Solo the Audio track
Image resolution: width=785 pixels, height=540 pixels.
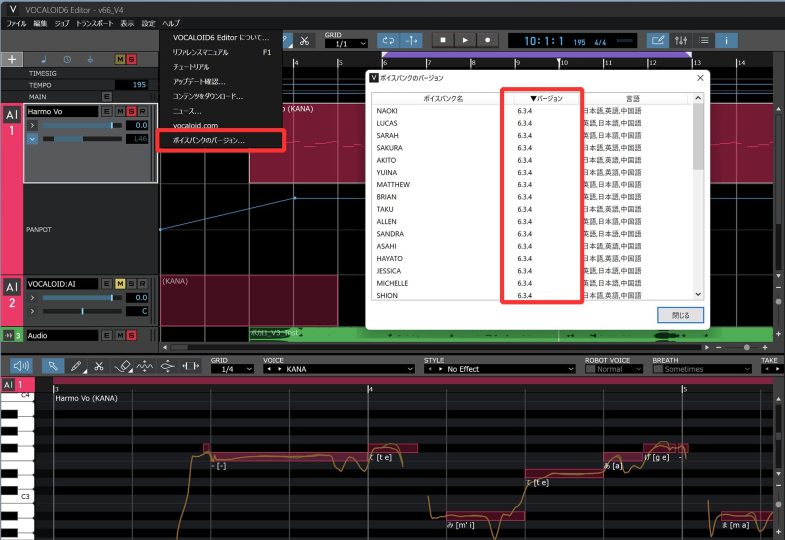[x=132, y=335]
